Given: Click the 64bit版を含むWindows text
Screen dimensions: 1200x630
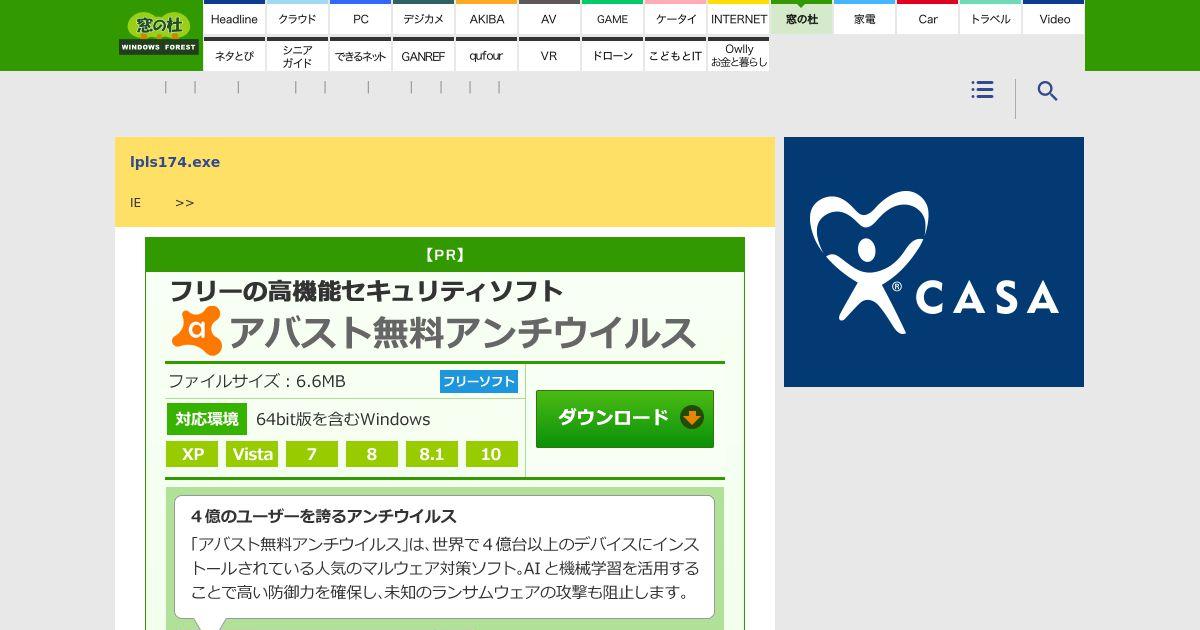Looking at the screenshot, I should click(x=343, y=419).
